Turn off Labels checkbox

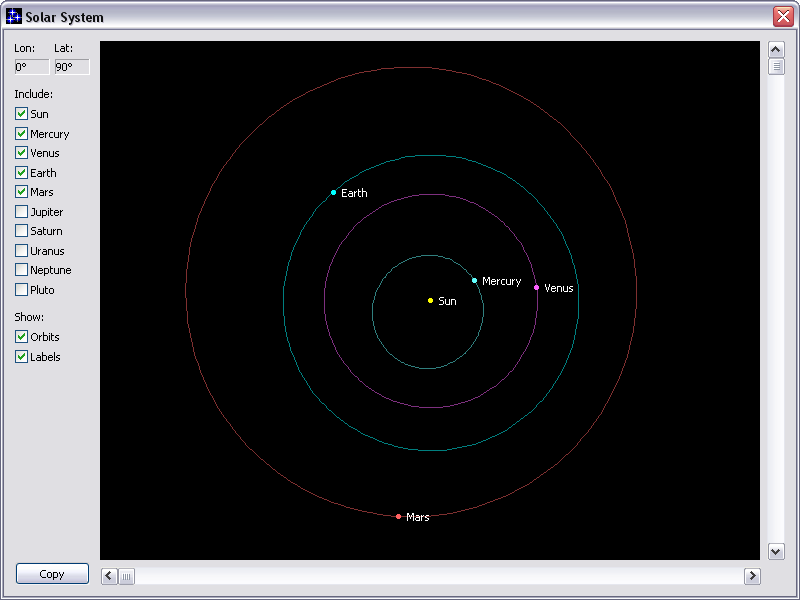tap(21, 357)
